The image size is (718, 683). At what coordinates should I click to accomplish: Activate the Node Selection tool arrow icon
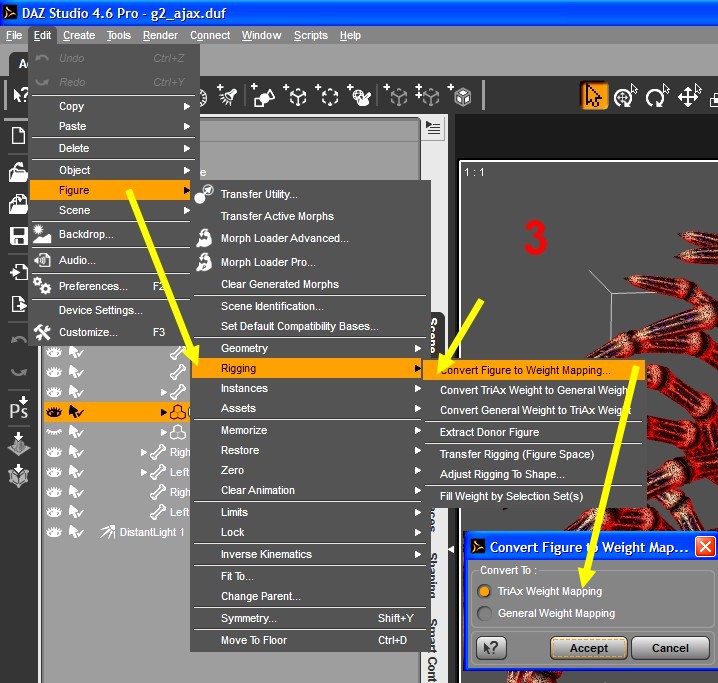pos(593,96)
